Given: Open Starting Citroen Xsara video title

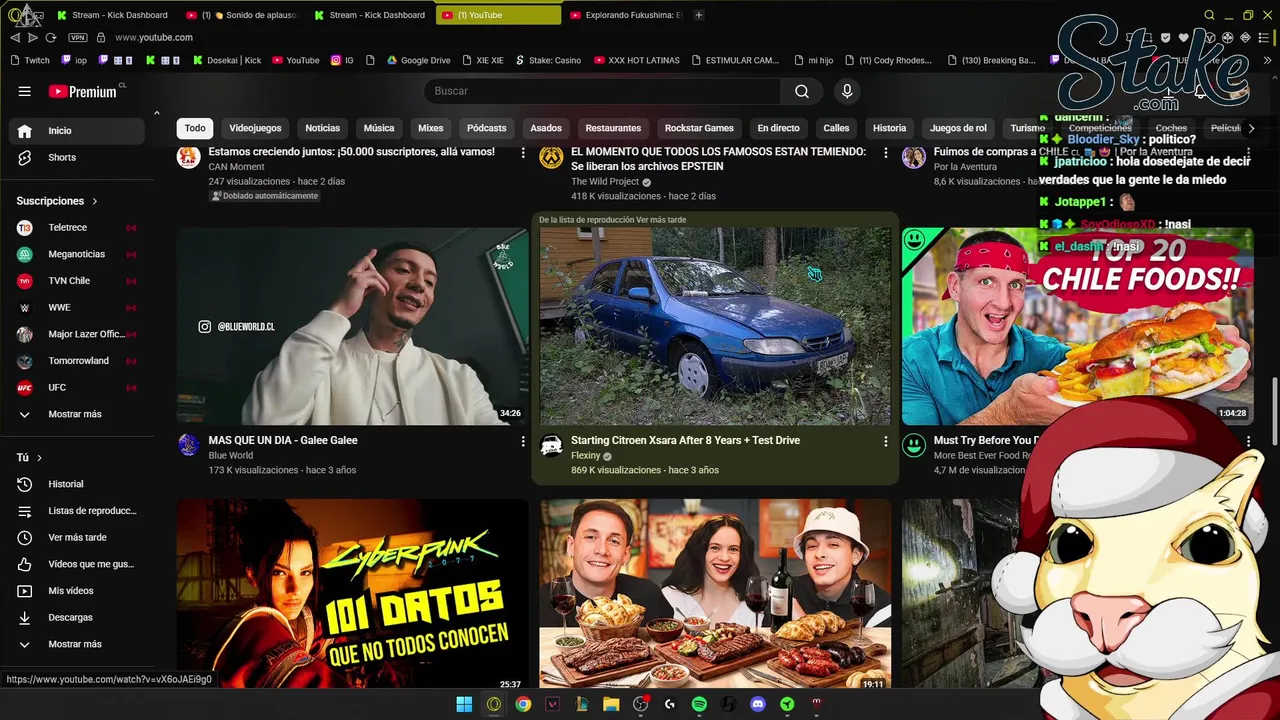Looking at the screenshot, I should pyautogui.click(x=685, y=440).
